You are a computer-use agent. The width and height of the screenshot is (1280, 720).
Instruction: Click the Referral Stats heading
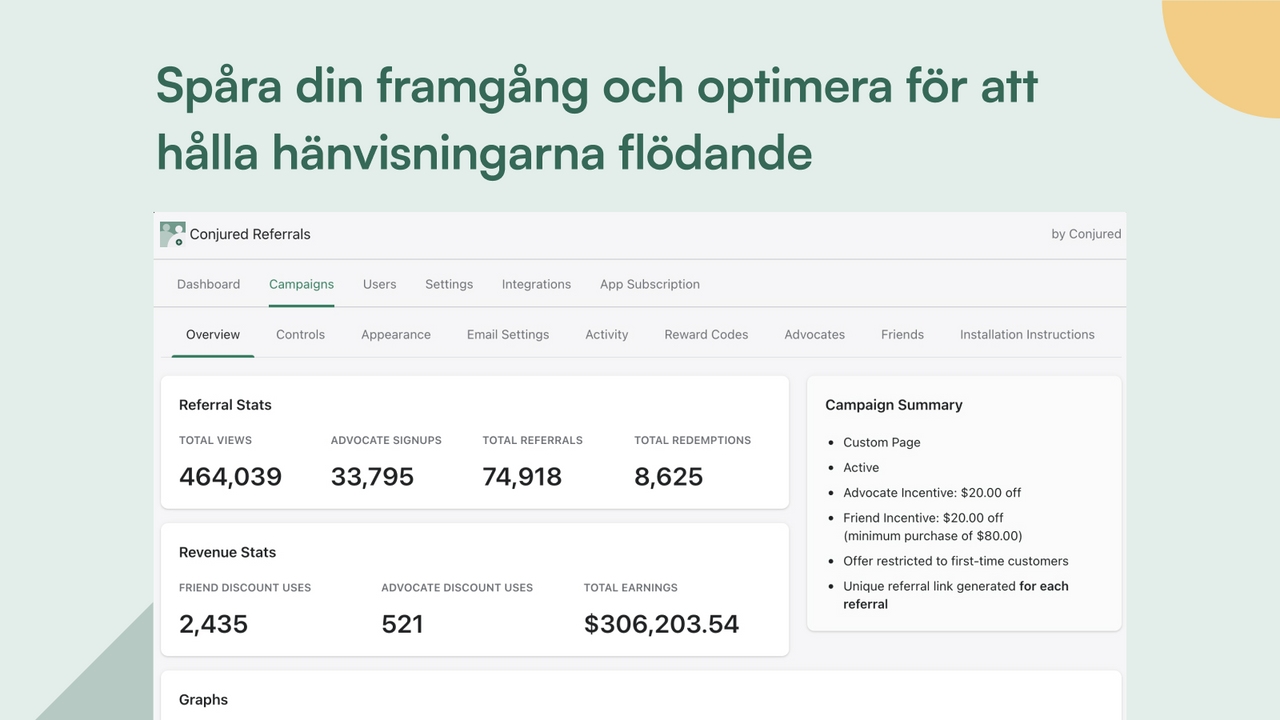pyautogui.click(x=225, y=405)
